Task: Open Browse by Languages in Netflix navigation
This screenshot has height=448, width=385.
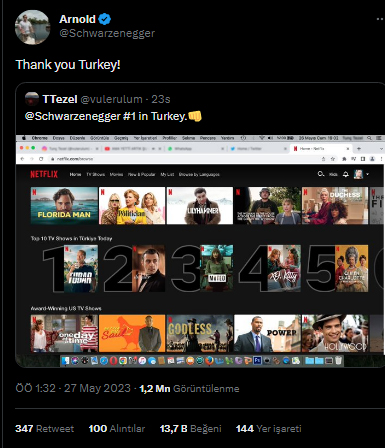Action: [x=199, y=174]
